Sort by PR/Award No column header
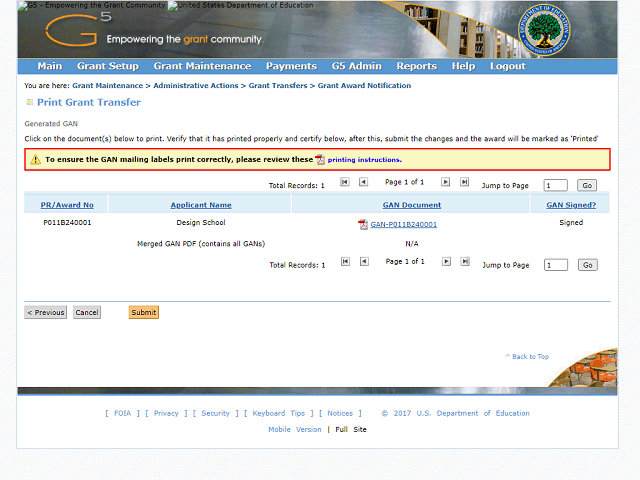640x480 pixels. pyautogui.click(x=67, y=205)
